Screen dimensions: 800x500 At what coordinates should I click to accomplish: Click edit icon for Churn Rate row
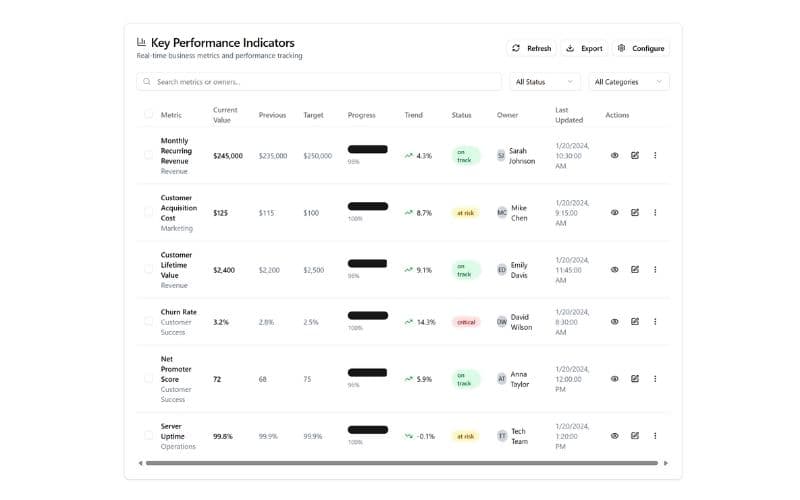point(635,322)
